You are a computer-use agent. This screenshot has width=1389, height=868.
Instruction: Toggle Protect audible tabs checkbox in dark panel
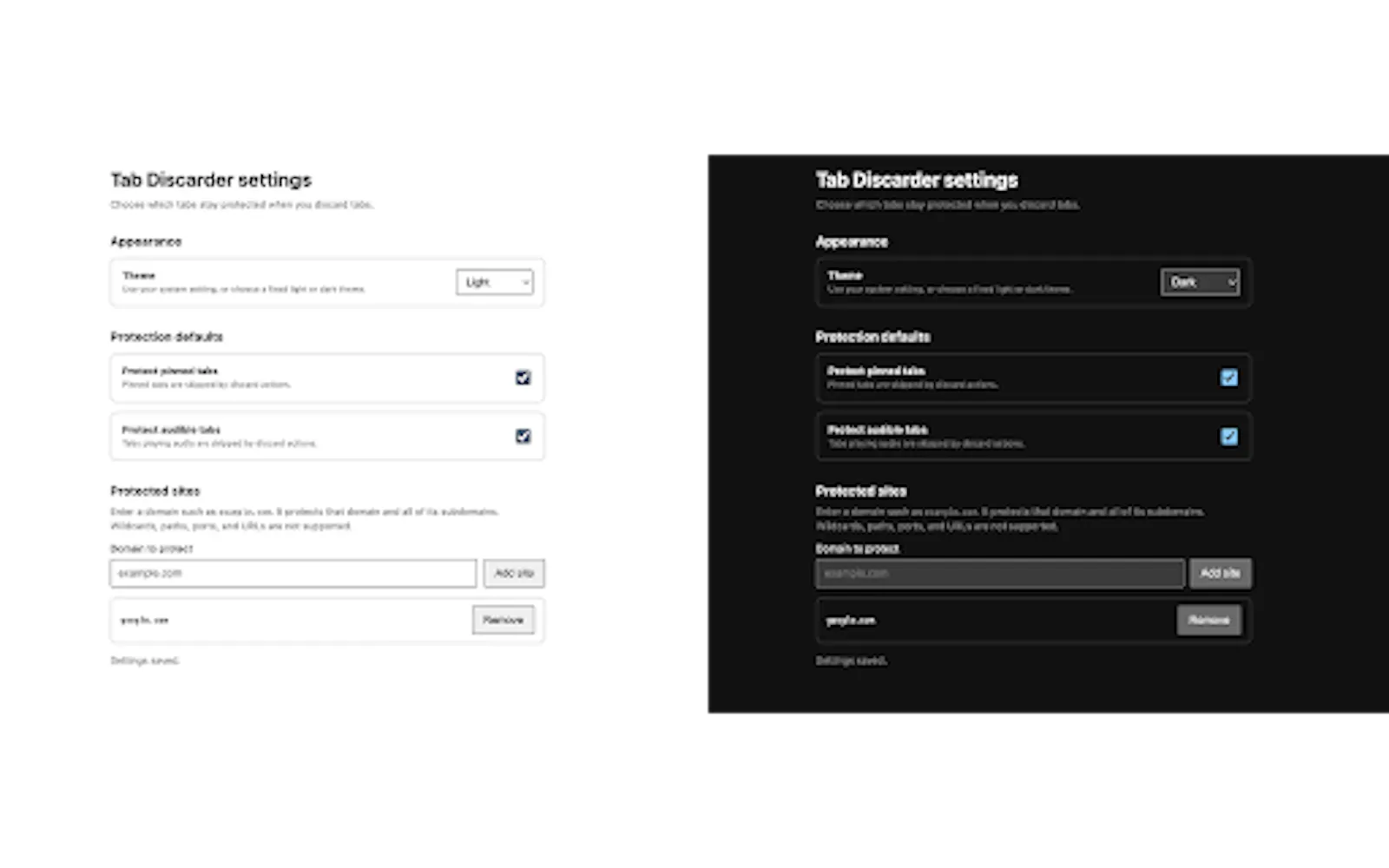point(1229,437)
